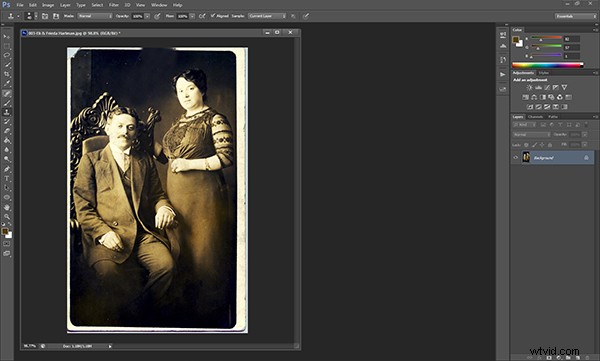Open the blending Mode dropdown in options bar

click(95, 16)
